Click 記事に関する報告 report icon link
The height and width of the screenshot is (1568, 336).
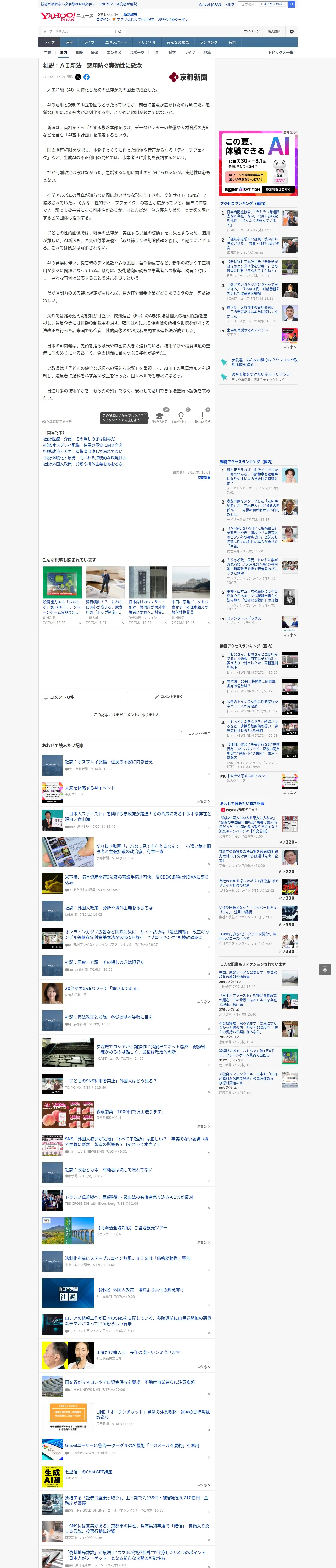pos(58,421)
